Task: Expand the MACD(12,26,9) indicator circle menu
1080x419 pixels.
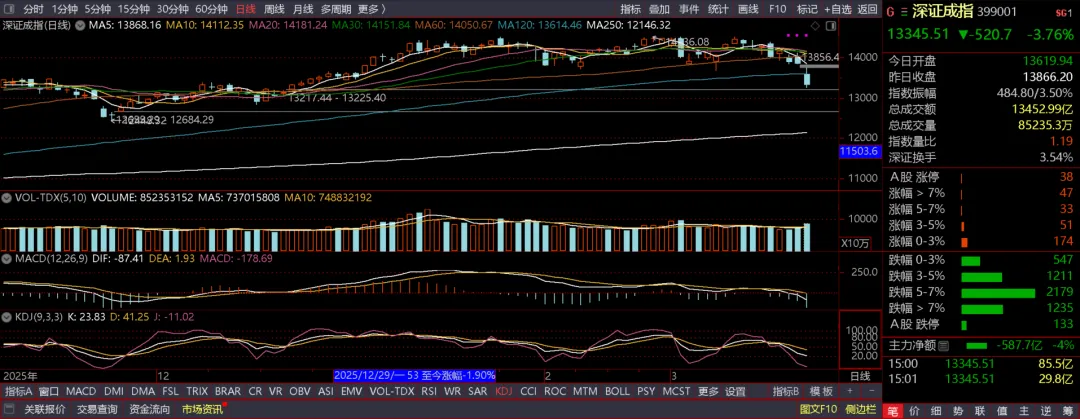Action: pyautogui.click(x=8, y=258)
